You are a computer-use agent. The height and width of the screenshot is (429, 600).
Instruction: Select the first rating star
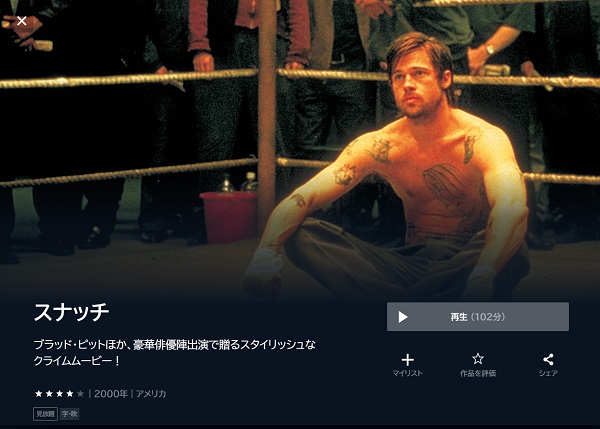pos(39,393)
